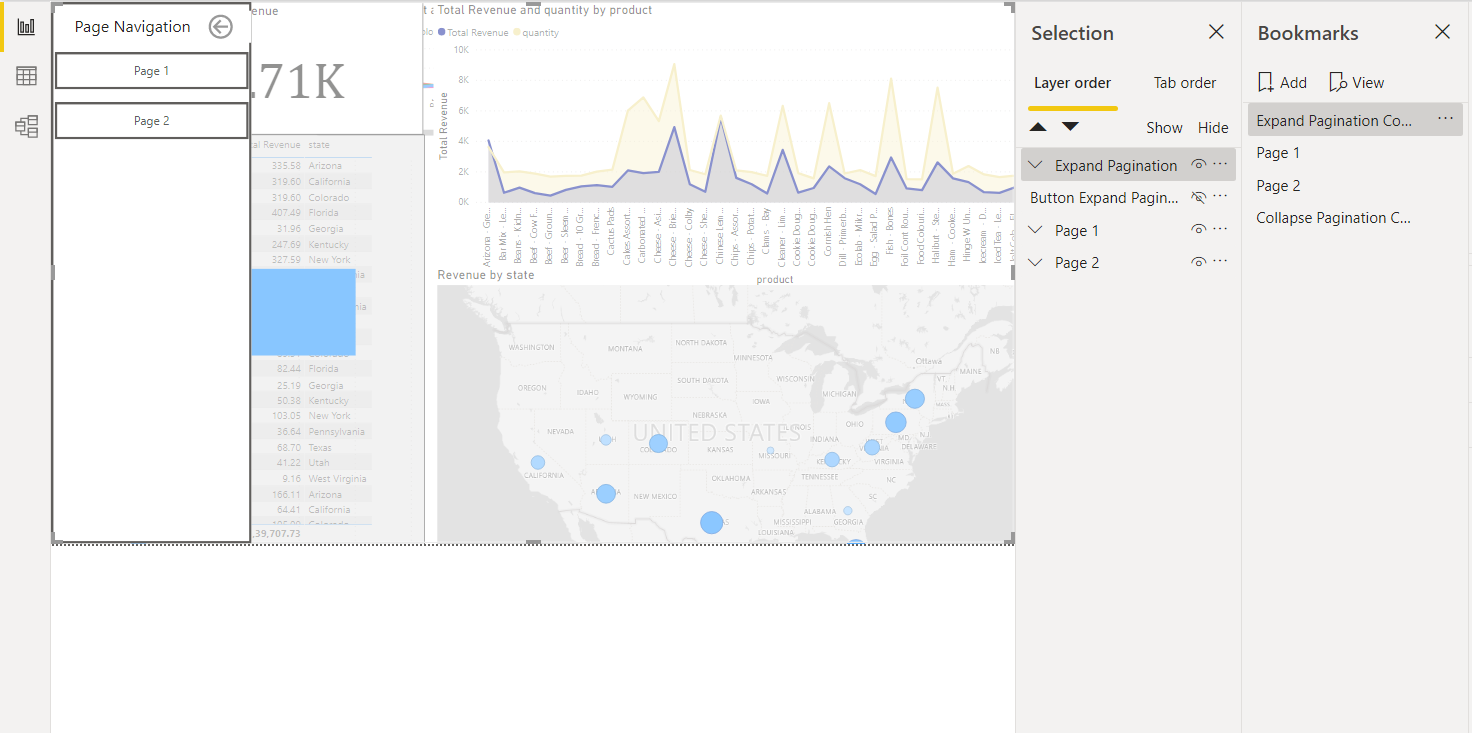This screenshot has width=1472, height=733.
Task: Open more options for Button Expand Pagination layer
Action: [1220, 197]
